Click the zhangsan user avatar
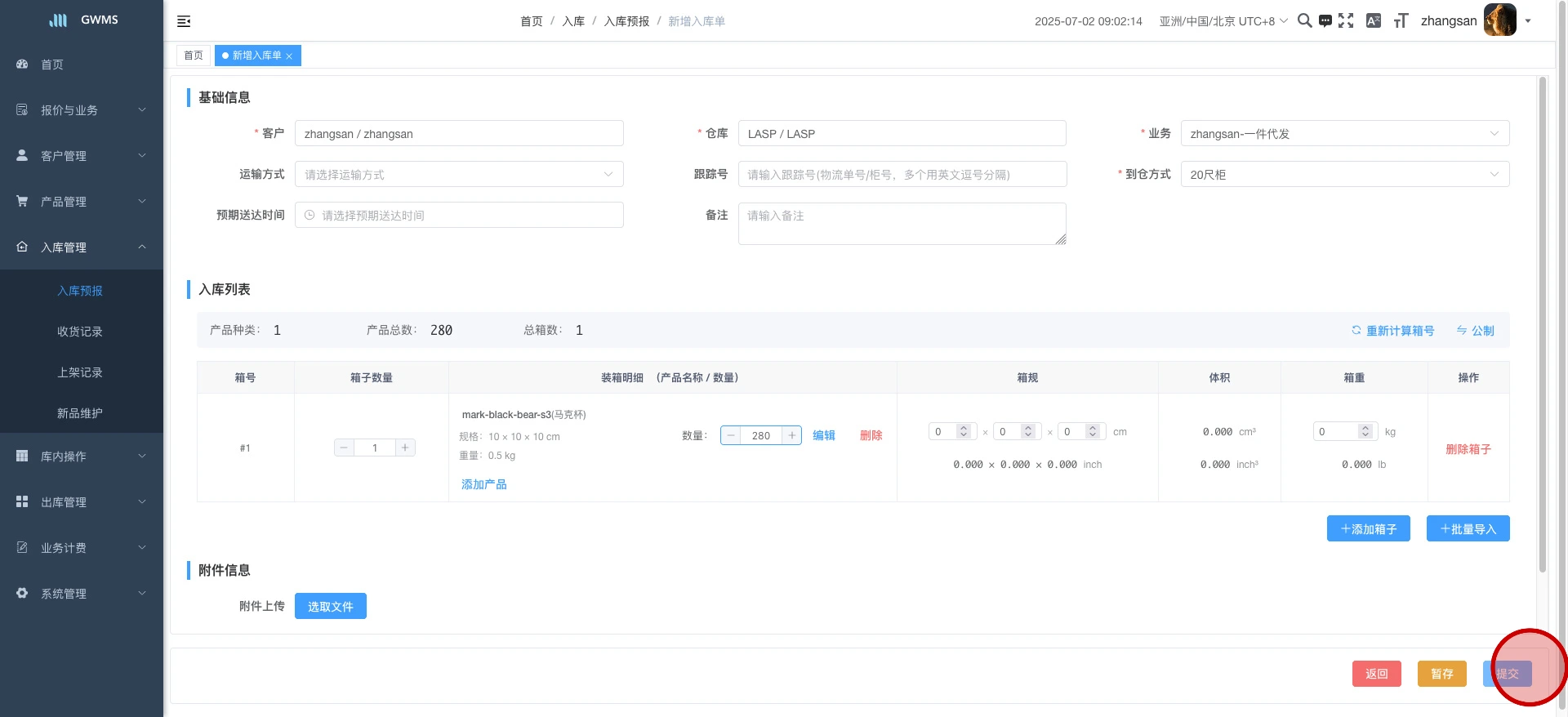This screenshot has height=717, width=1568. [1499, 20]
